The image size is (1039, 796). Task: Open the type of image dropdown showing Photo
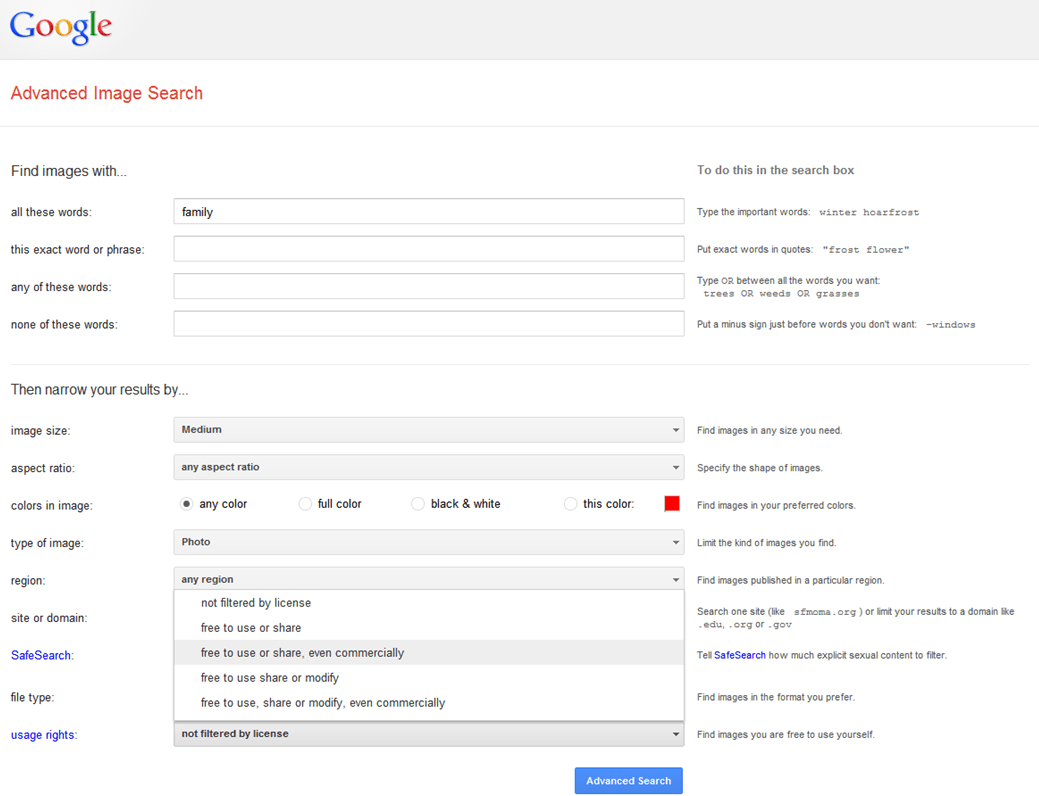coord(429,542)
